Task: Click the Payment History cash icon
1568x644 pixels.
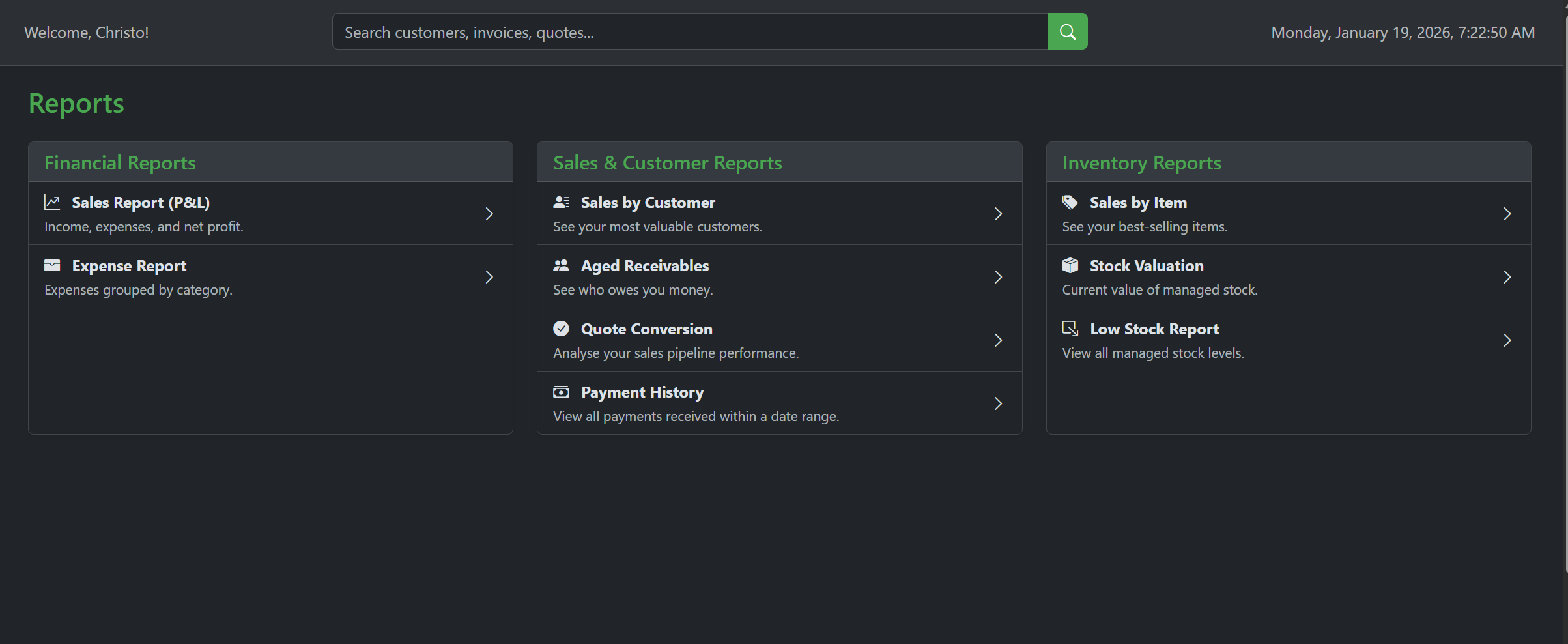Action: coord(561,392)
